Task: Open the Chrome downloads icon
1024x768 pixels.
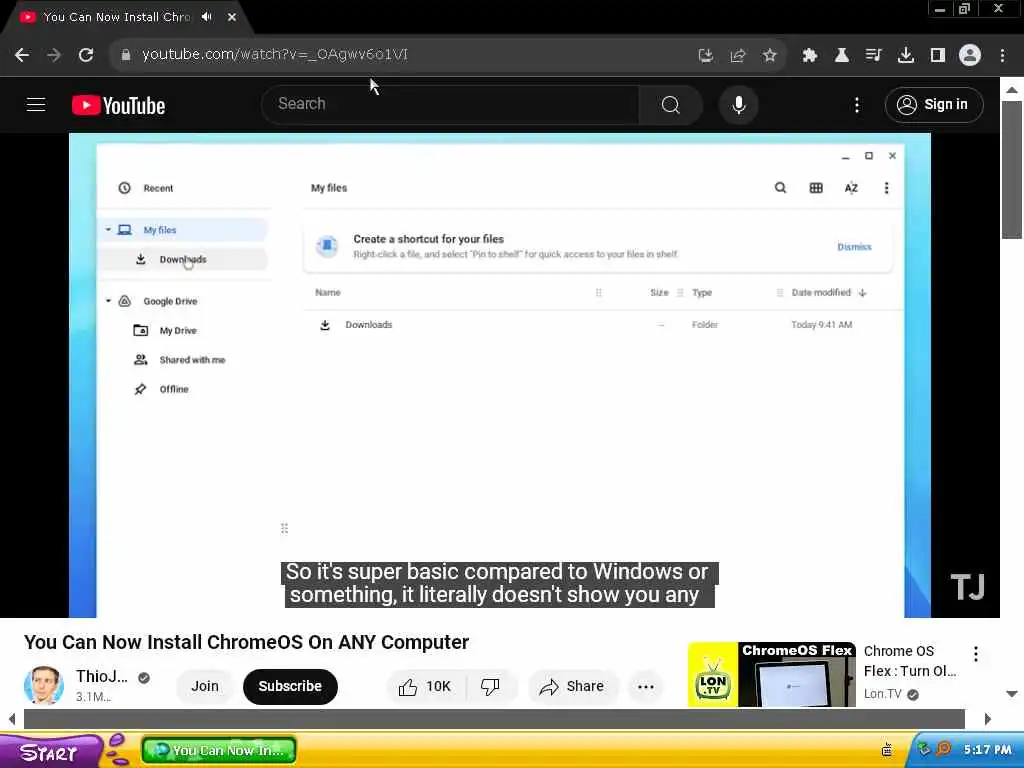Action: click(906, 56)
